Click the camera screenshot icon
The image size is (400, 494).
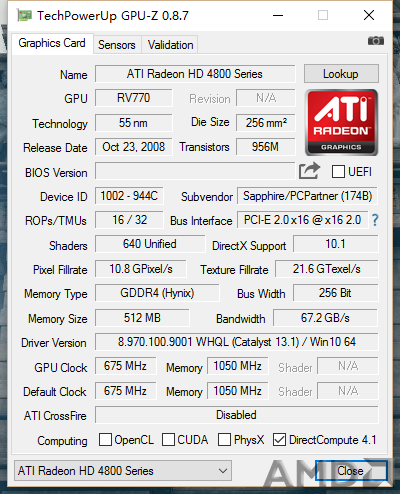pos(376,41)
